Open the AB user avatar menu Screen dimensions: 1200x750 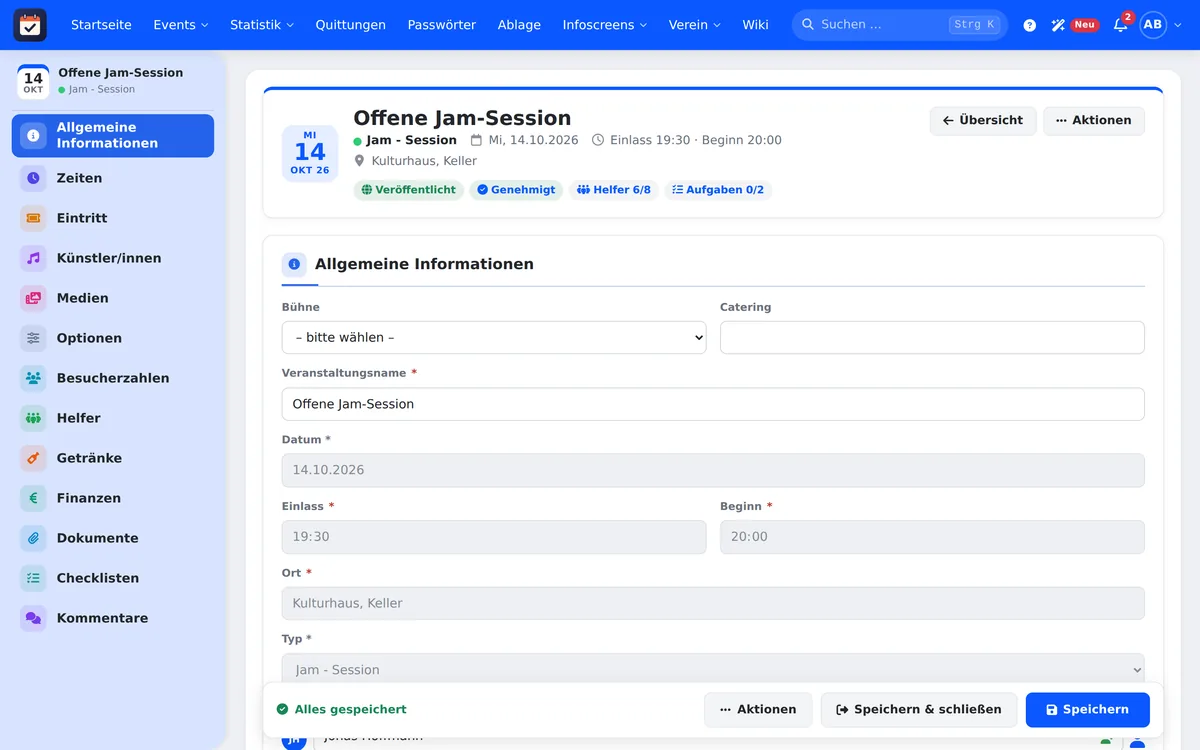(1153, 25)
